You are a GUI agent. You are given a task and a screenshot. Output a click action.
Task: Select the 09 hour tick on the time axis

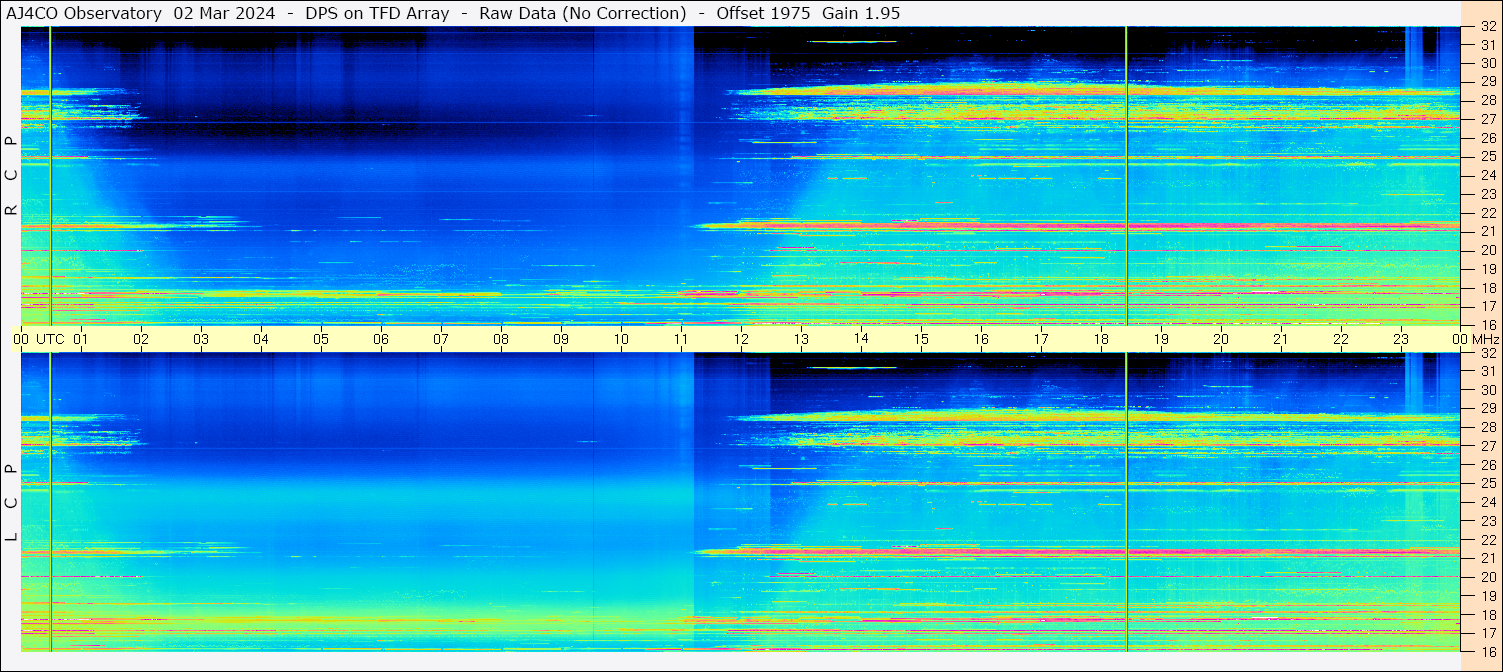point(561,339)
